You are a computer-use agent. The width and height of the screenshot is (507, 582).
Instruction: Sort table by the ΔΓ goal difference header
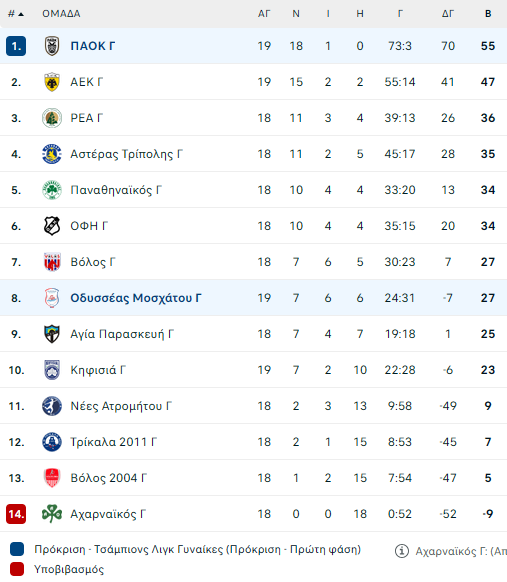click(x=448, y=14)
